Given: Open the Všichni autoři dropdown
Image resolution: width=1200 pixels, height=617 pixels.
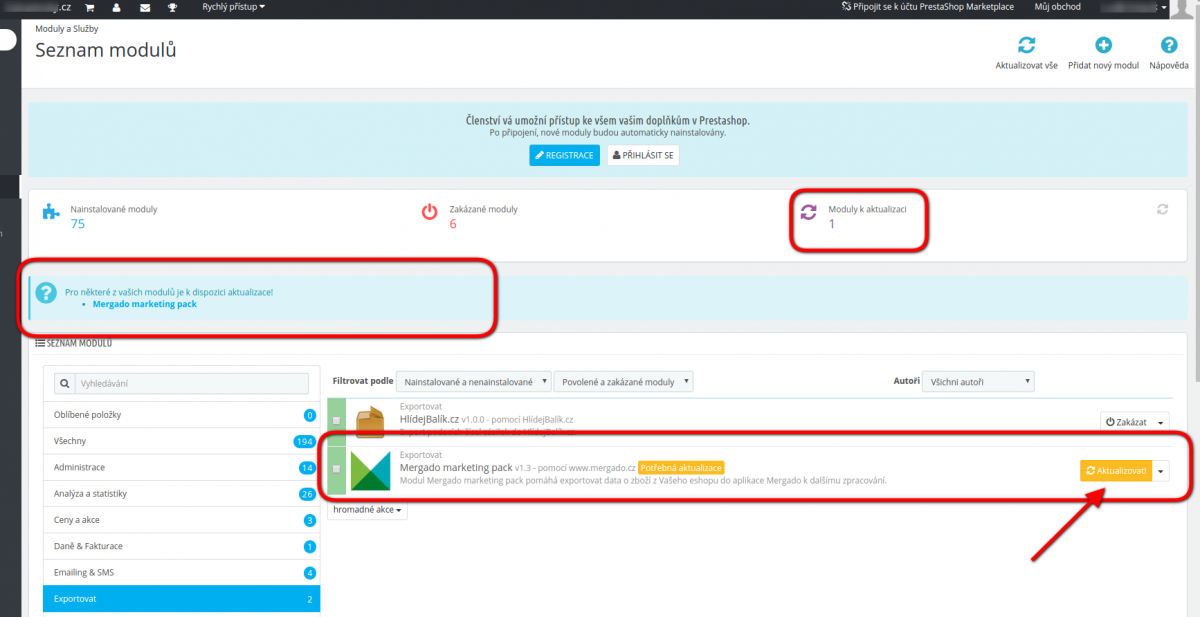Looking at the screenshot, I should 978,382.
